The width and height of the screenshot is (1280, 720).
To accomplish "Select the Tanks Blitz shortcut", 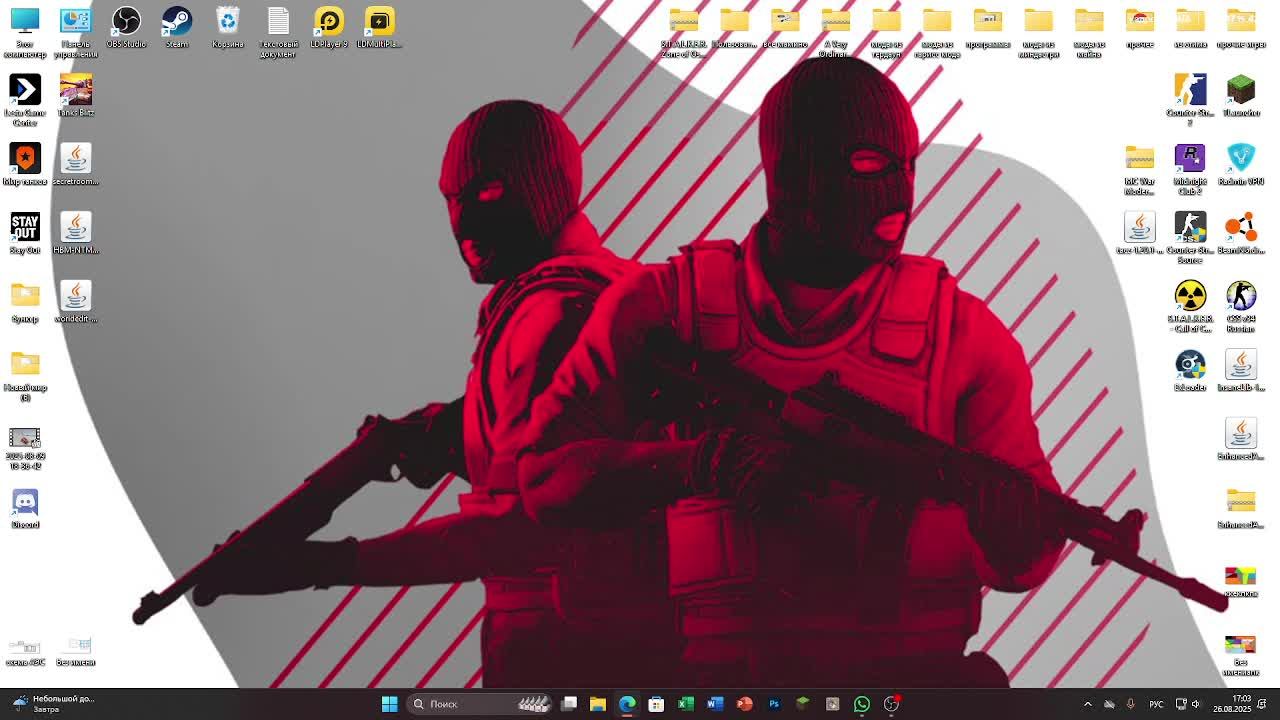I will tap(76, 96).
